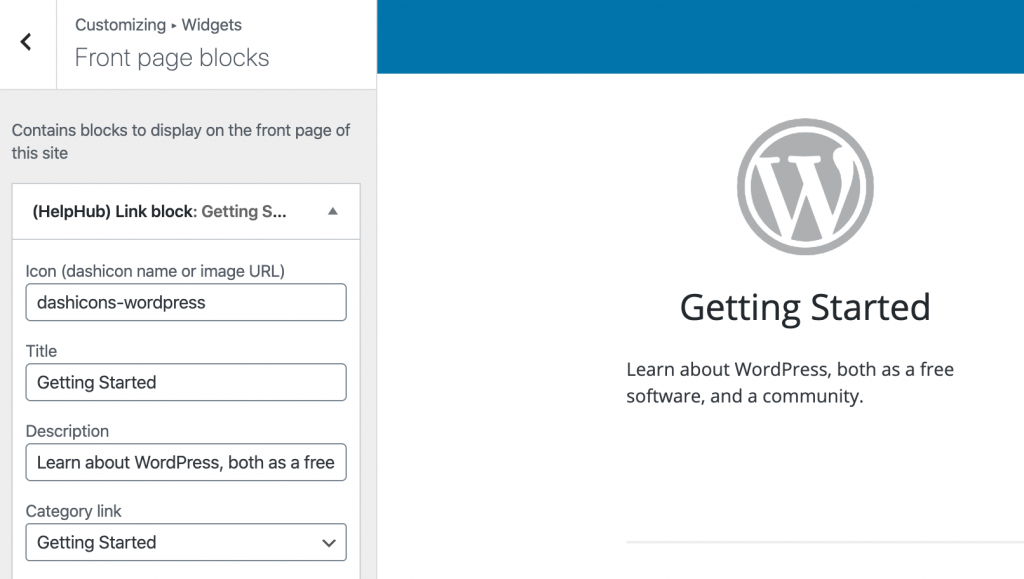Select the Title text field
Viewport: 1024px width, 579px height.
186,383
